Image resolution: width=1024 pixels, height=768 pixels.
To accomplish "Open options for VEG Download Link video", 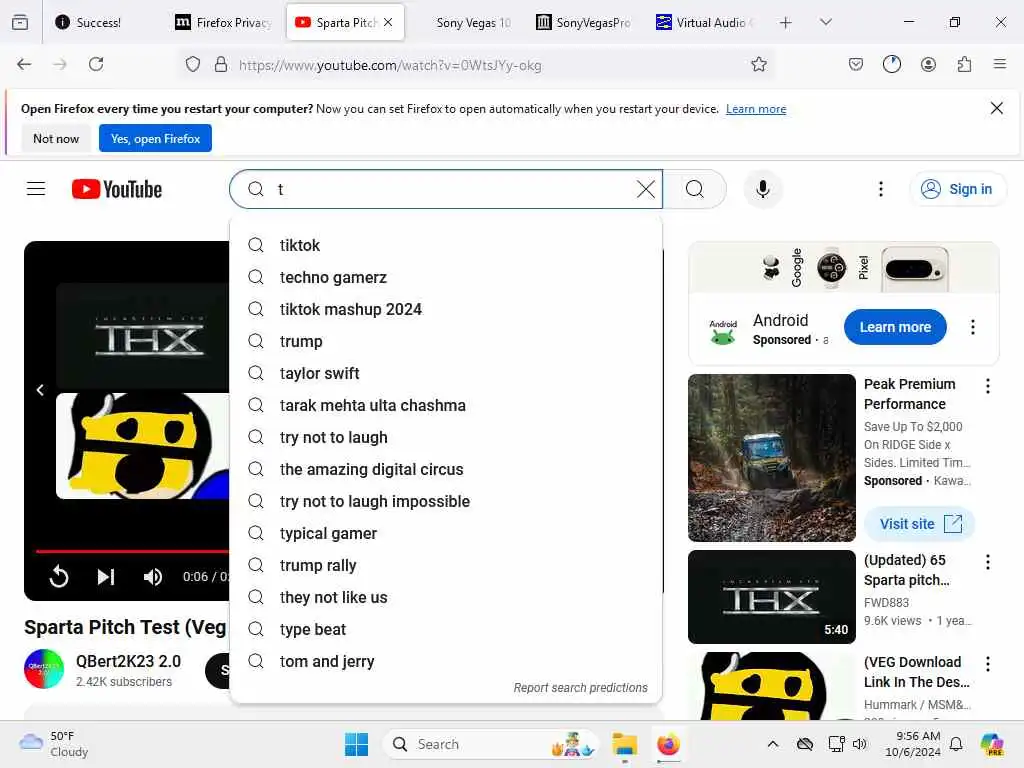I will click(987, 664).
